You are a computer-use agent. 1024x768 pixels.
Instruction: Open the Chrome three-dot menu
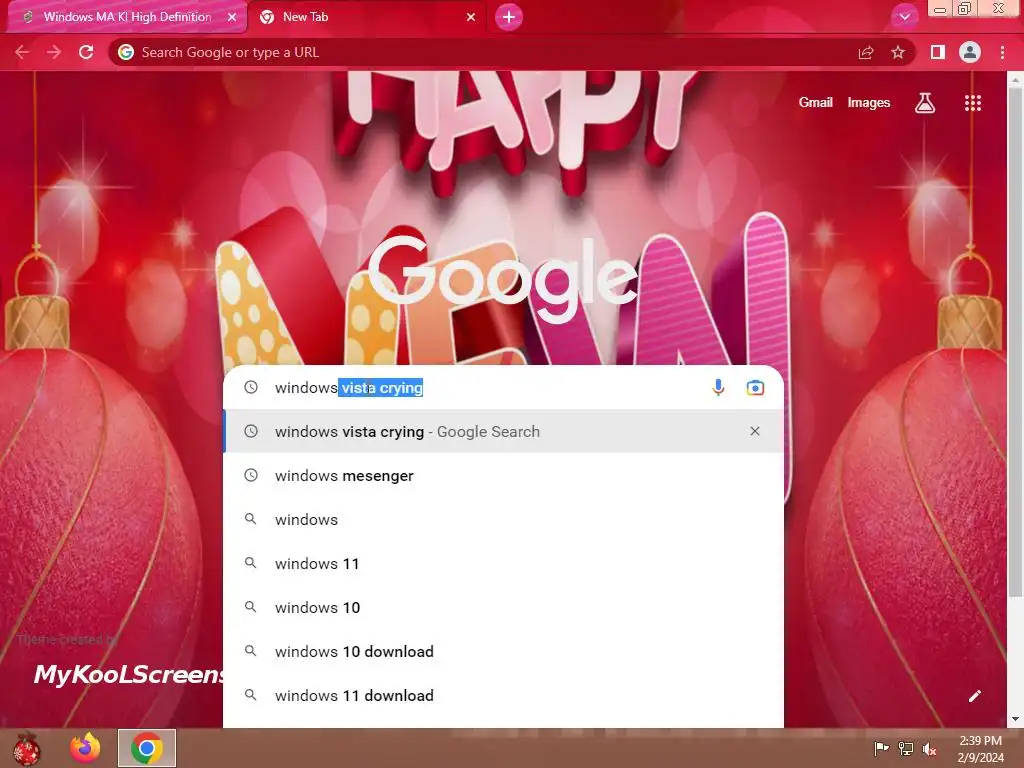click(x=1002, y=52)
